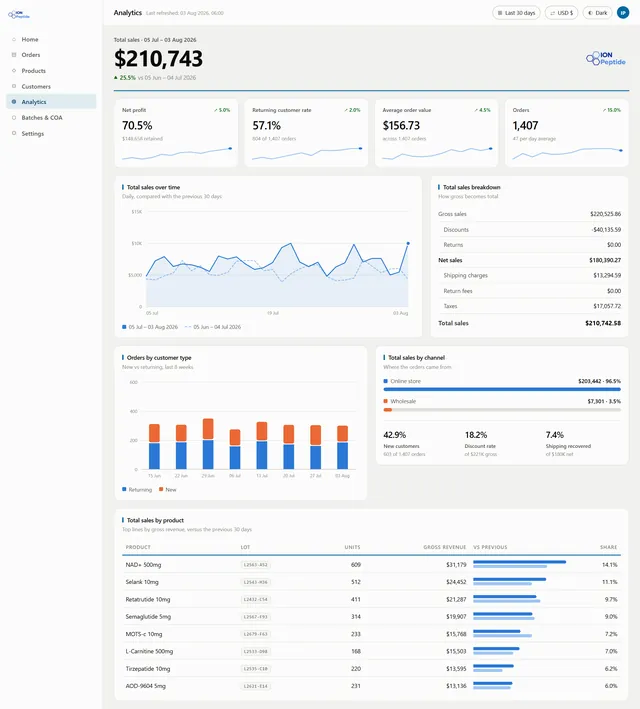
Task: Select the Tirzepatide 10mg product name
Action: (x=148, y=669)
